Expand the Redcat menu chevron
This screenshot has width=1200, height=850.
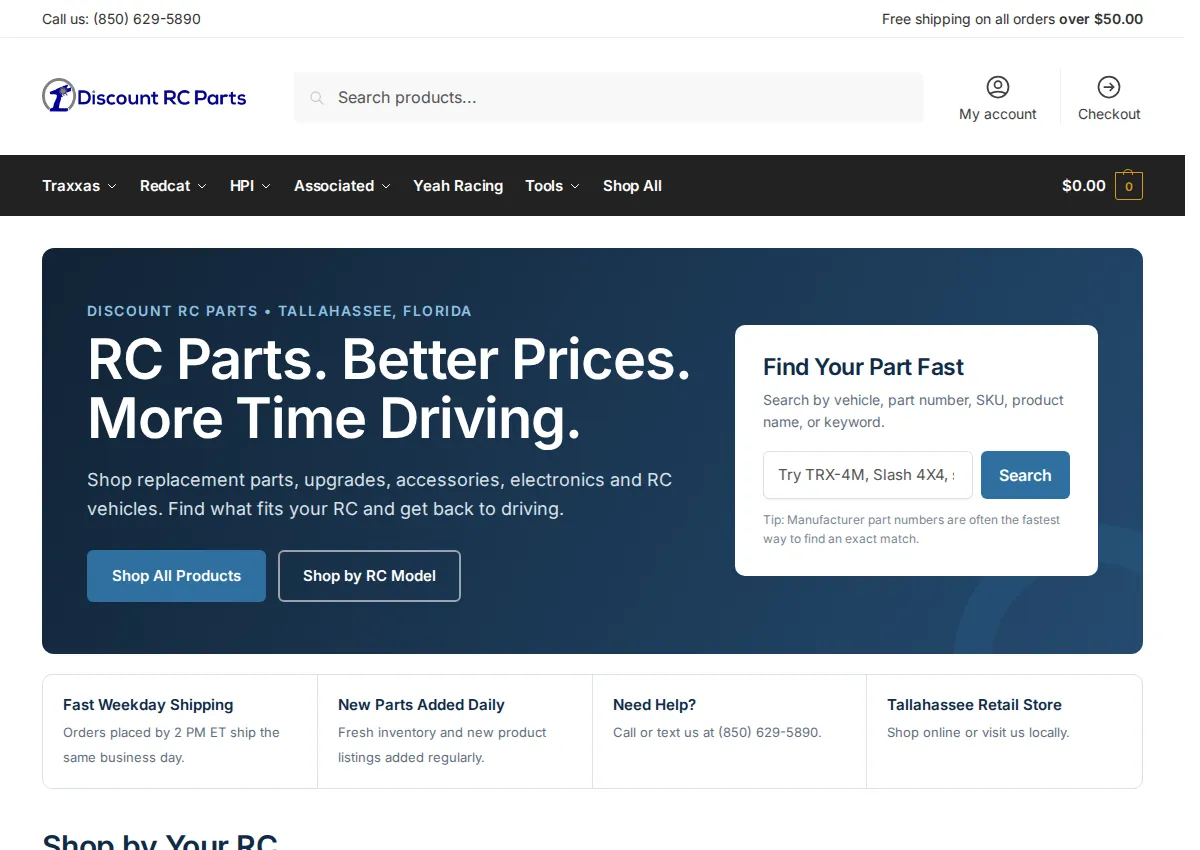pos(202,186)
